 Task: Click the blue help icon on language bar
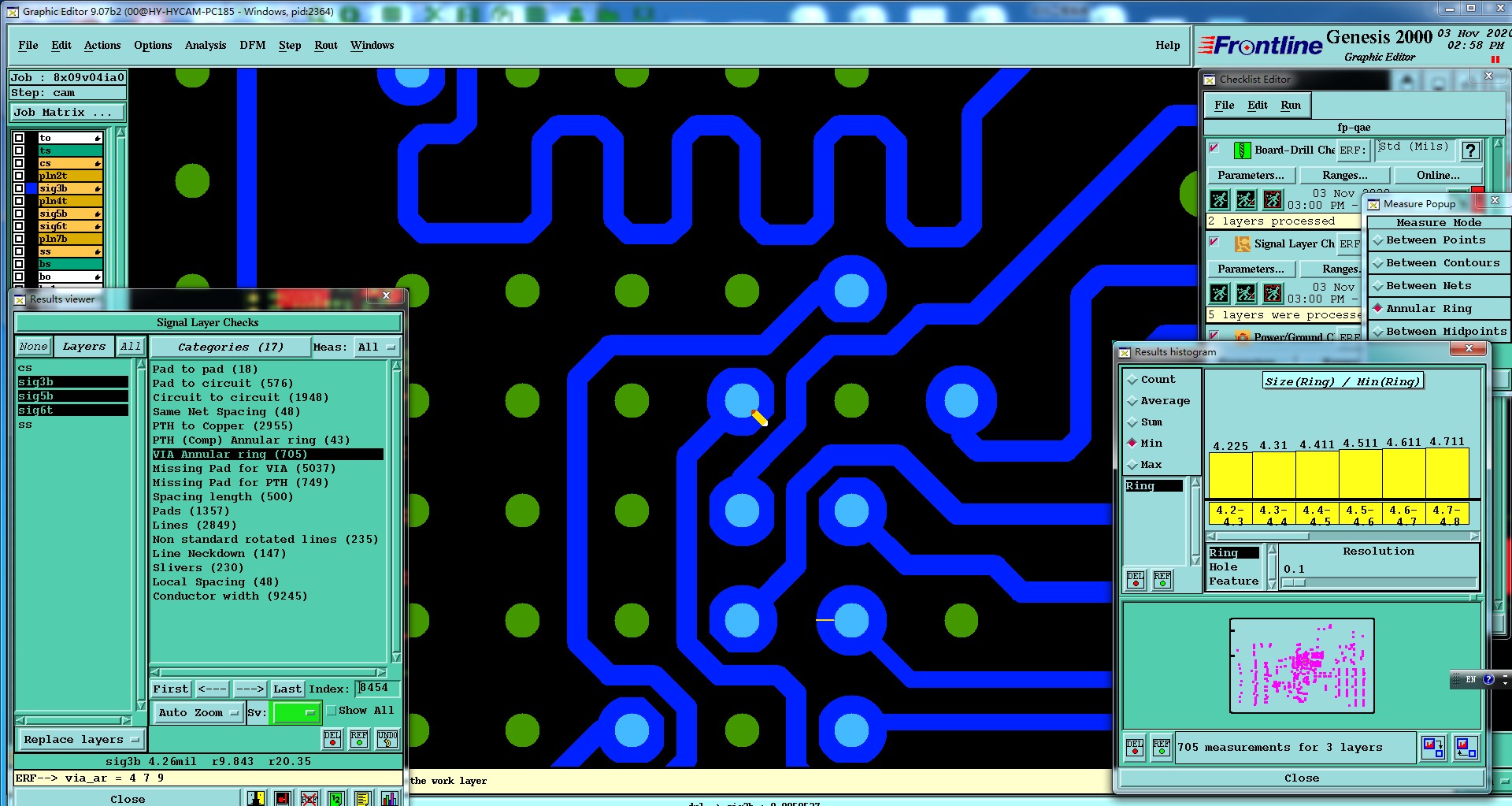coord(1488,679)
